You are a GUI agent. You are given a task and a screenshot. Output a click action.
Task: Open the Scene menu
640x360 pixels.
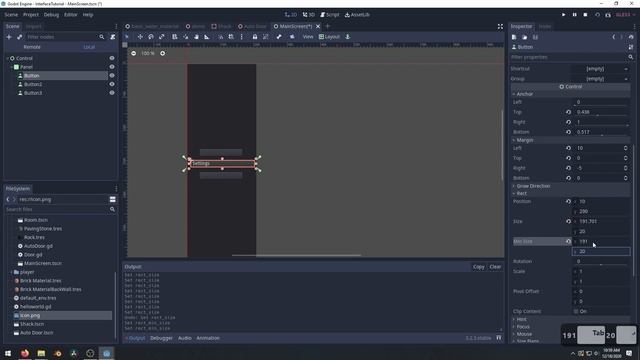[x=11, y=15]
